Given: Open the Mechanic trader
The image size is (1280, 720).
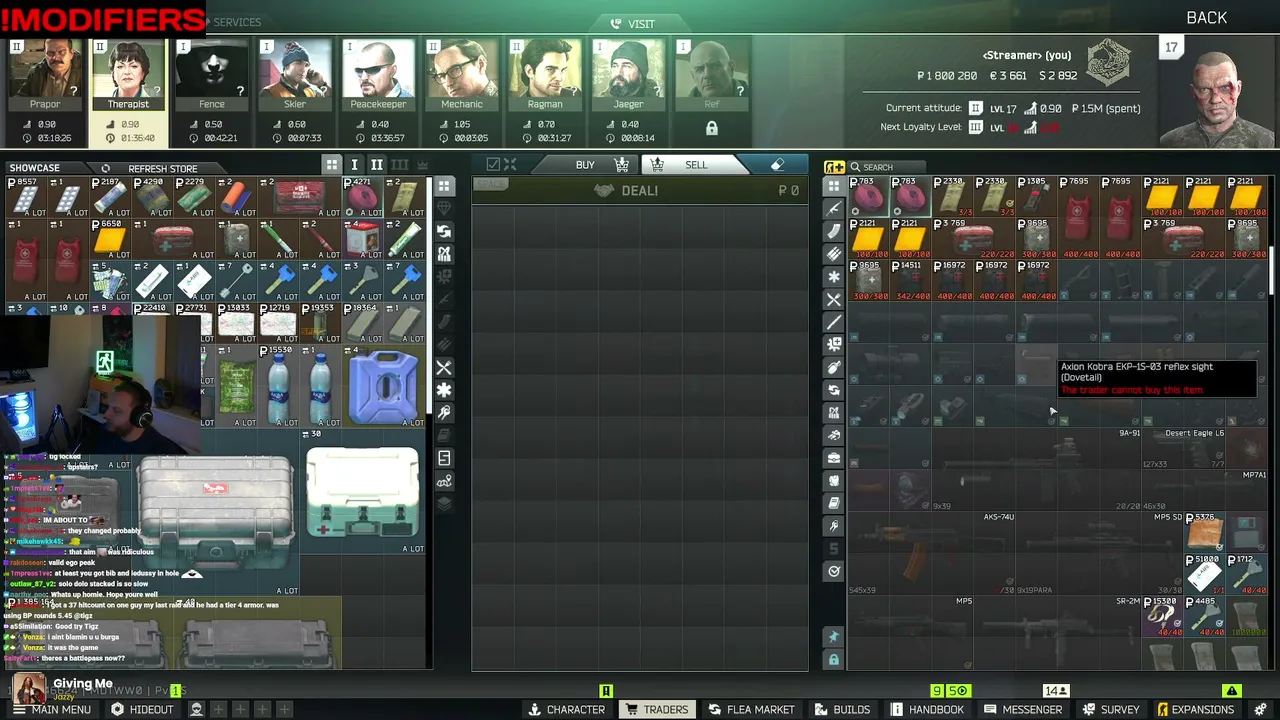Looking at the screenshot, I should [462, 75].
